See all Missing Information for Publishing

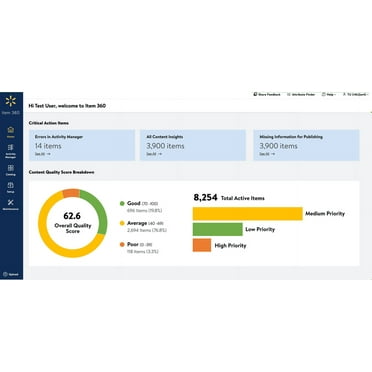pyautogui.click(x=267, y=154)
